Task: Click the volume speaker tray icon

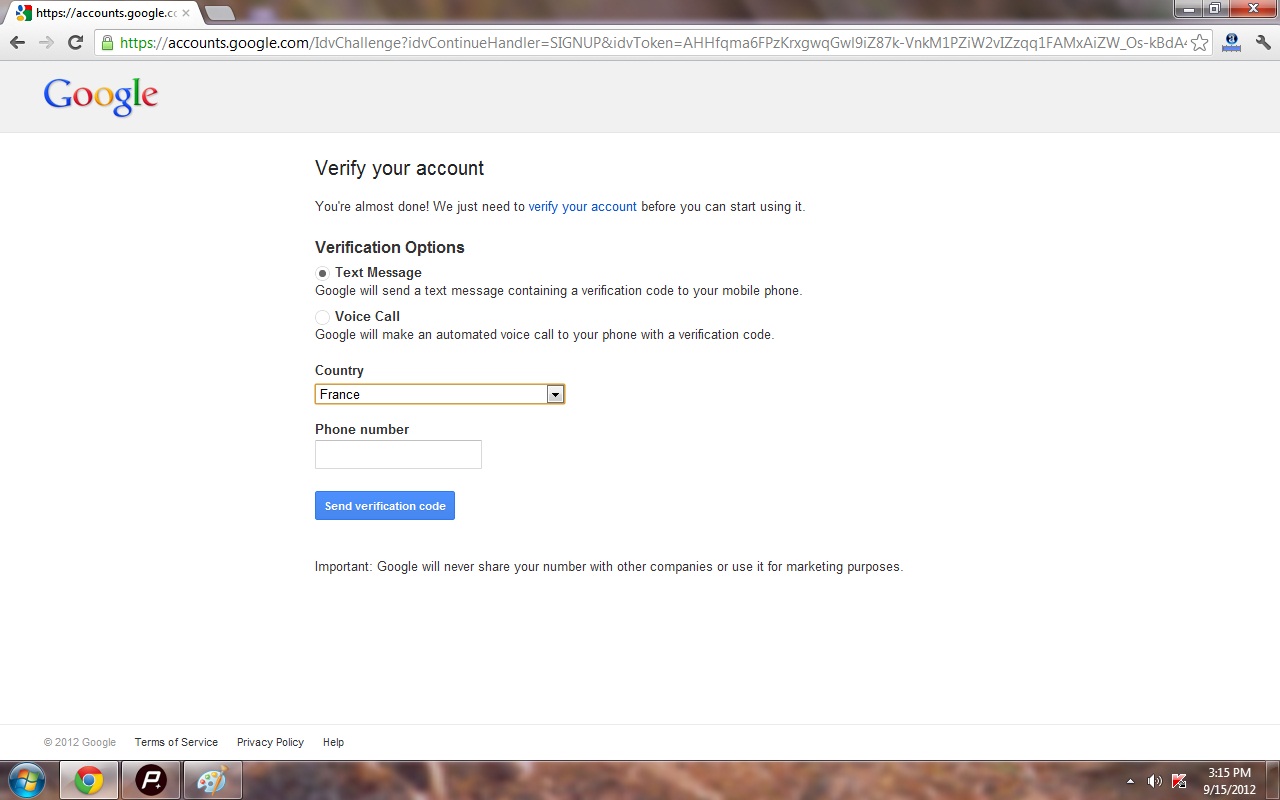Action: click(x=1155, y=781)
